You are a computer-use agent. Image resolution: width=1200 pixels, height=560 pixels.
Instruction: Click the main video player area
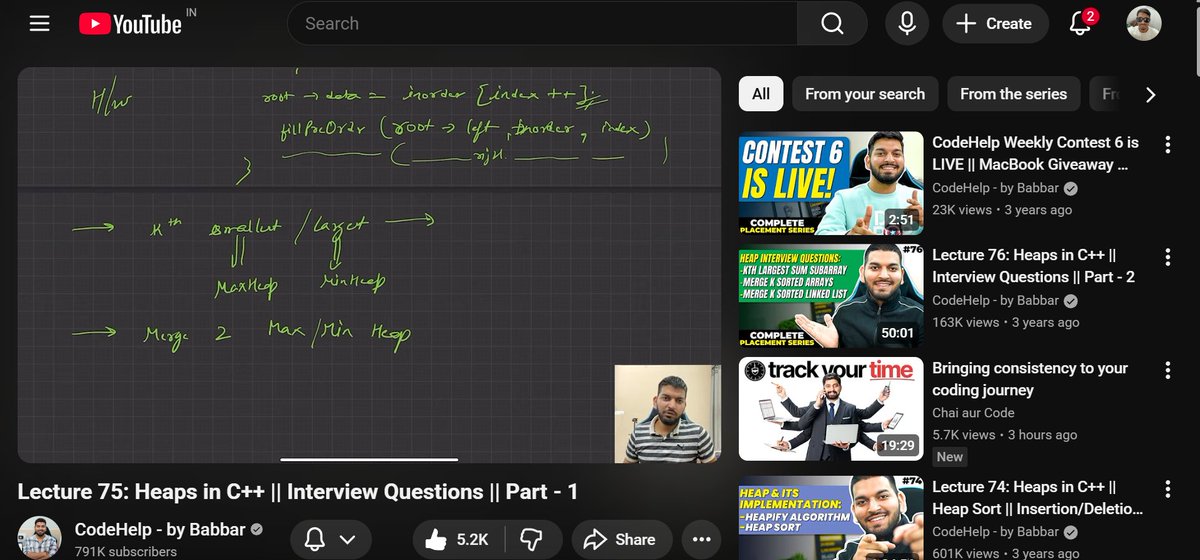(369, 265)
